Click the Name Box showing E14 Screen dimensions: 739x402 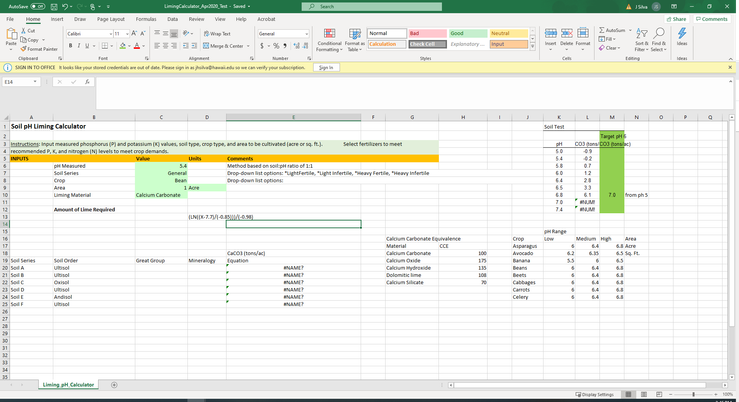[x=21, y=82]
